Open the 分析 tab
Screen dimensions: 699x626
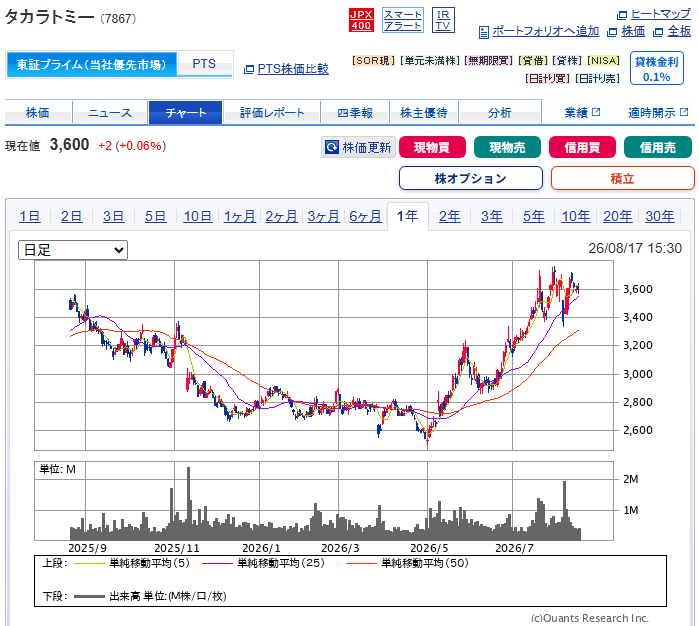500,112
